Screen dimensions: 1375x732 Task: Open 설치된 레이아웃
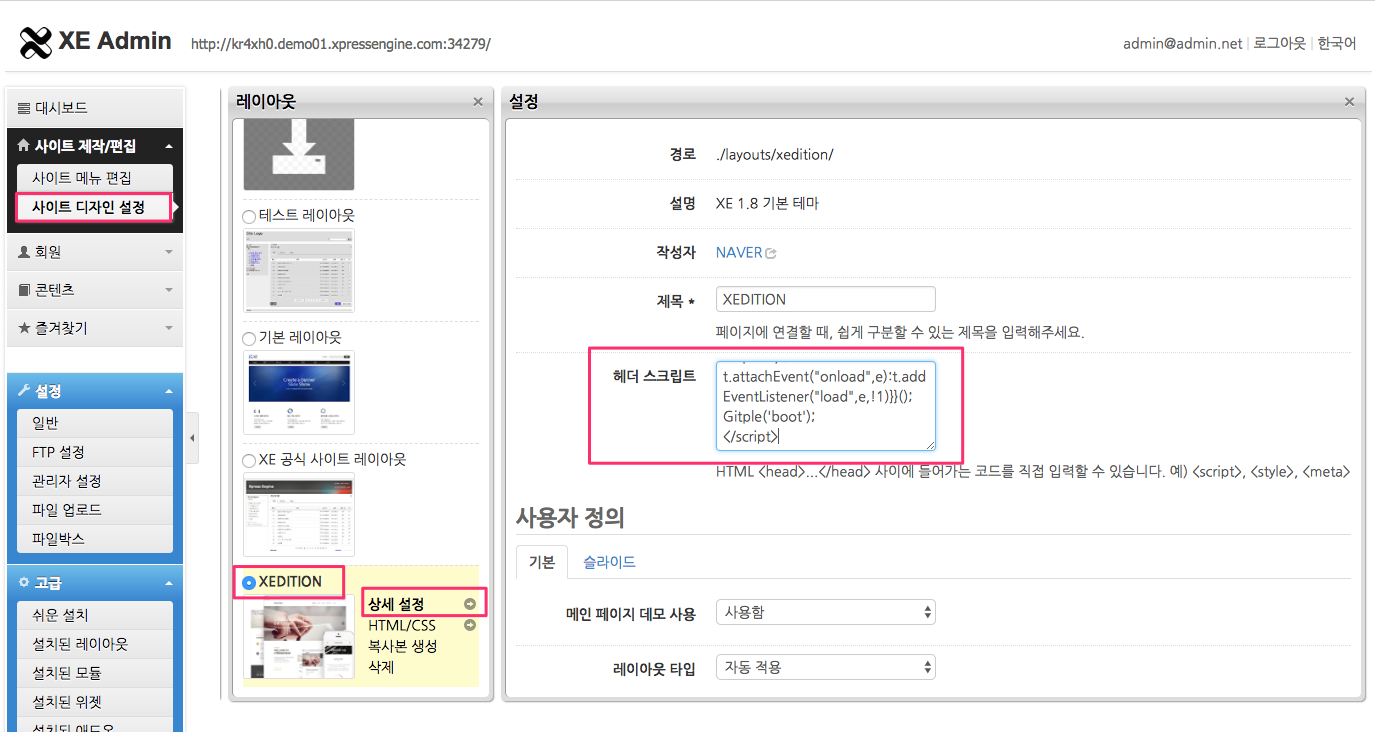(95, 644)
